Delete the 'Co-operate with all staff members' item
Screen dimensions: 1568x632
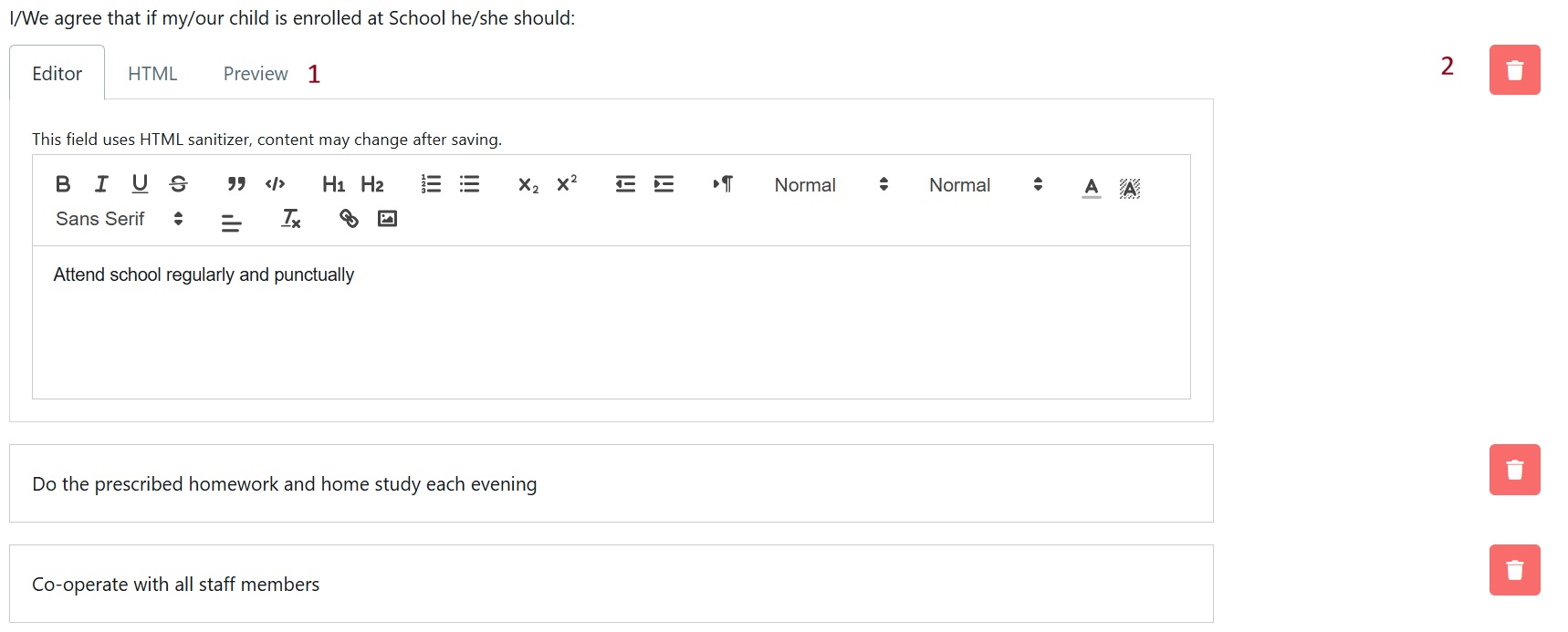point(1514,570)
